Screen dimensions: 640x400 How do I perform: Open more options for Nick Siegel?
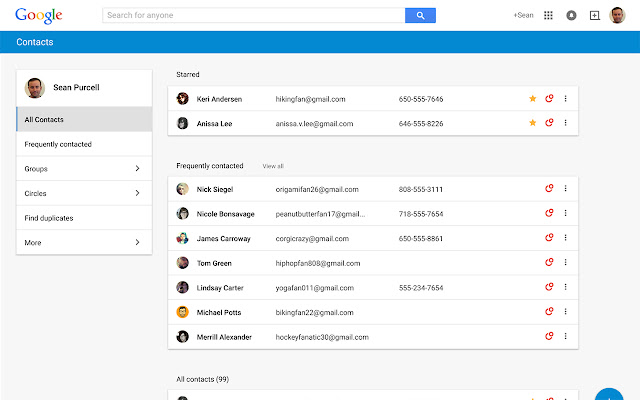pos(565,188)
